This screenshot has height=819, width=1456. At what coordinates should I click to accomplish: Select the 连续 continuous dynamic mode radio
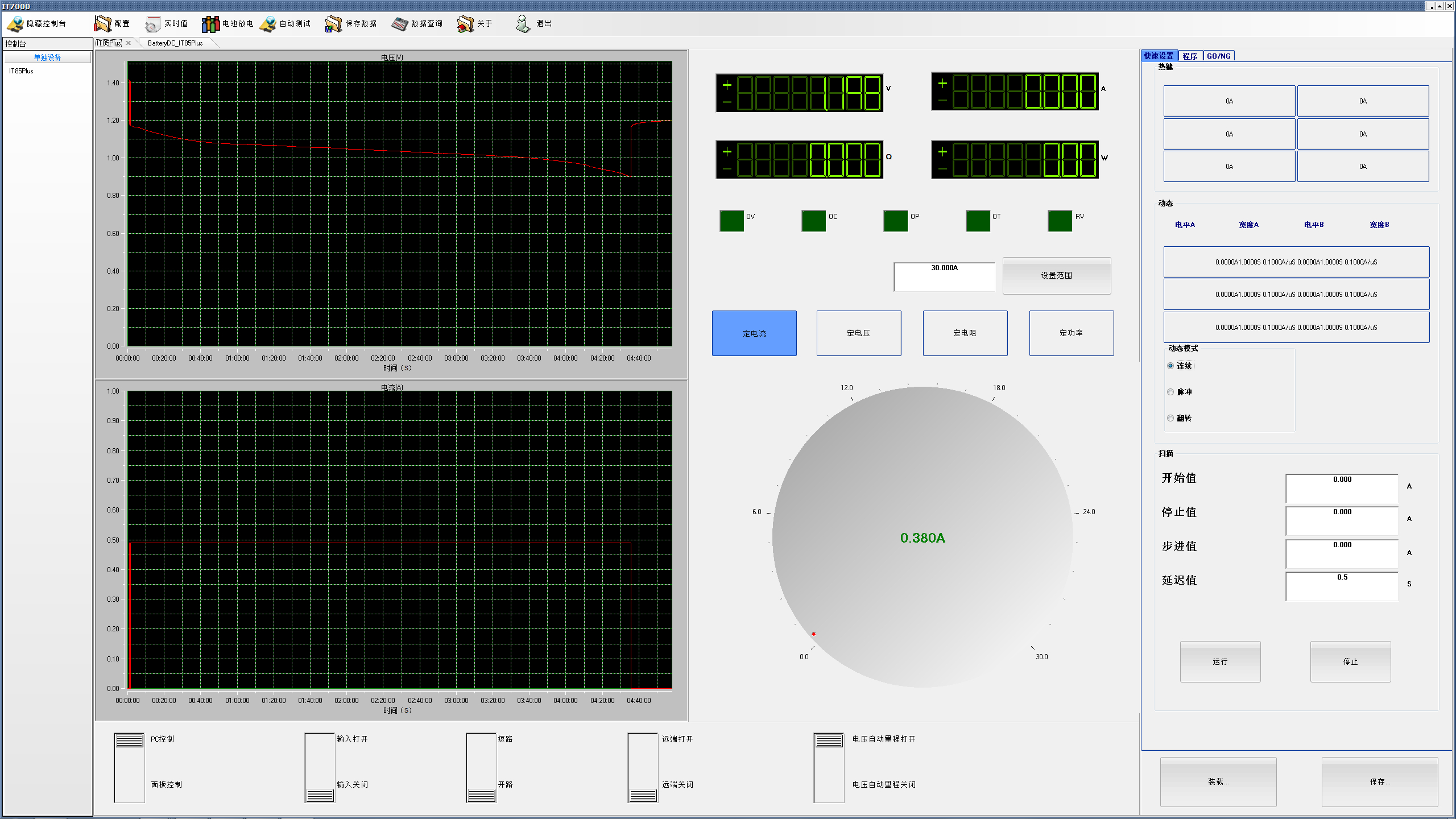pyautogui.click(x=1170, y=366)
